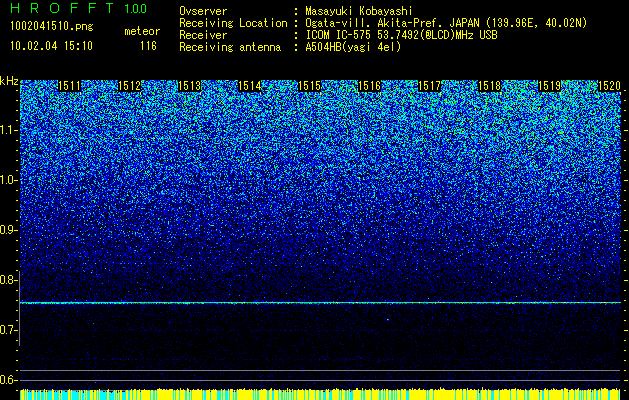The image size is (629, 400).
Task: Click the Receiver field label
Action: 203,35
